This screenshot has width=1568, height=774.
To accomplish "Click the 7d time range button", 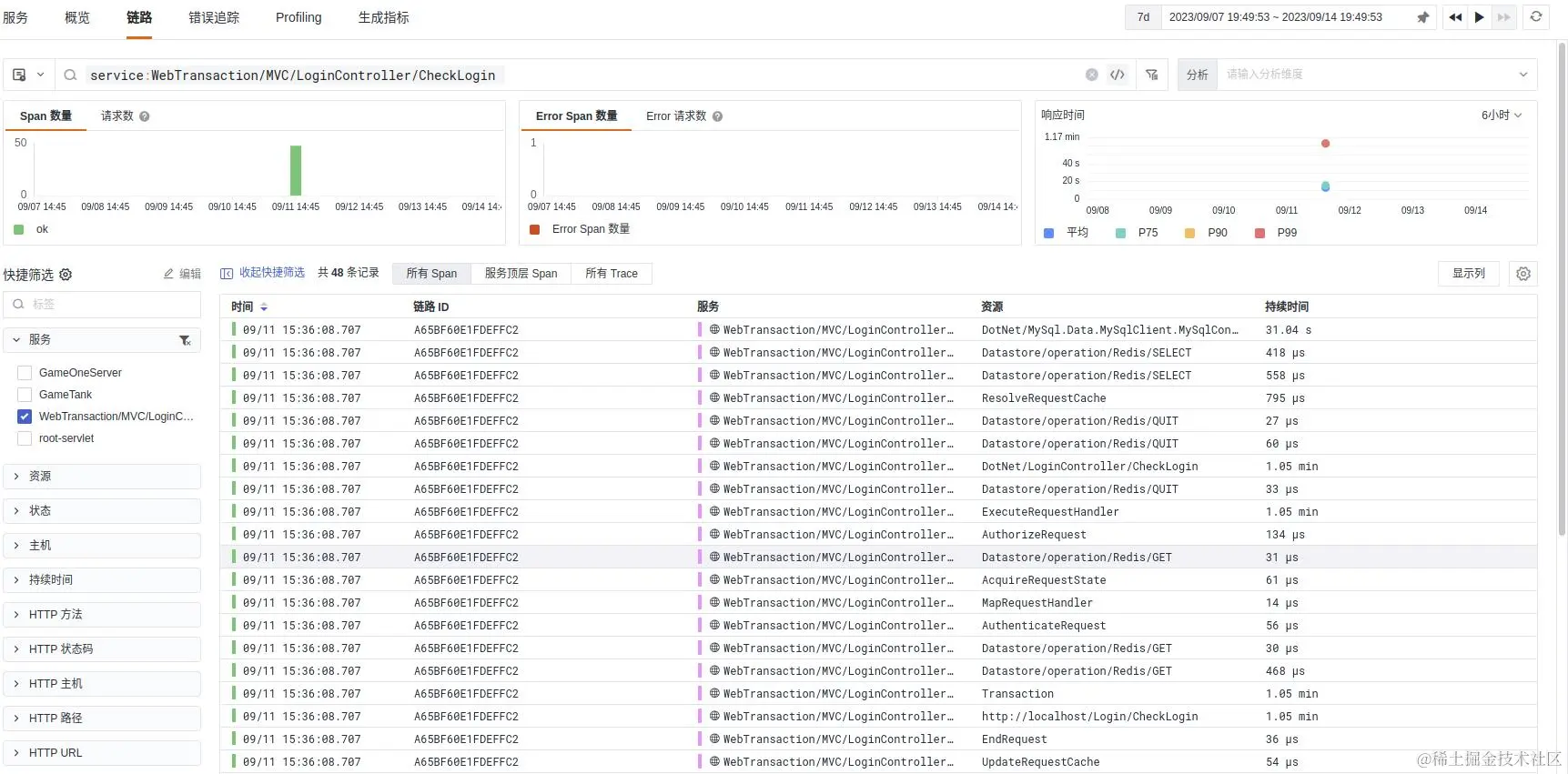I will [x=1144, y=17].
